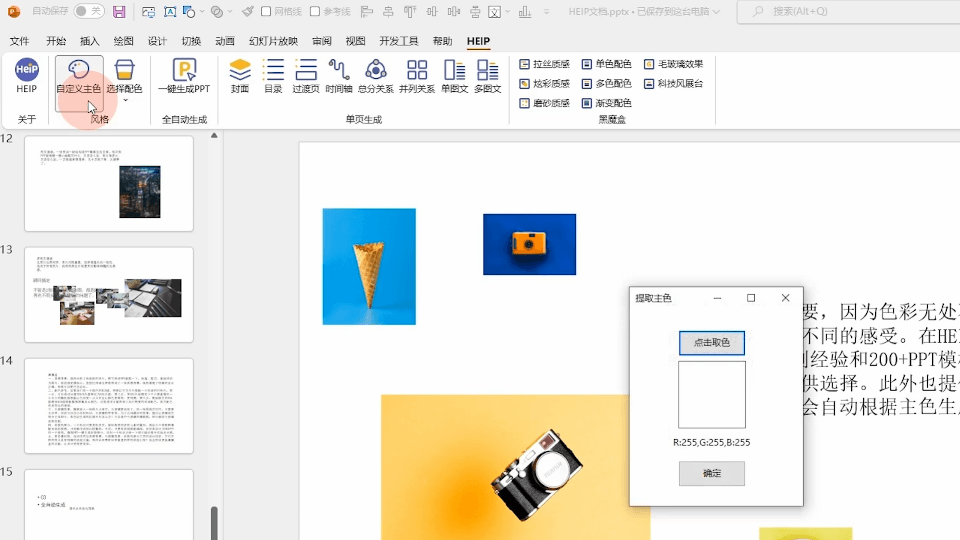Generate a 总分关系 slide
Image resolution: width=960 pixels, height=540 pixels.
click(375, 77)
